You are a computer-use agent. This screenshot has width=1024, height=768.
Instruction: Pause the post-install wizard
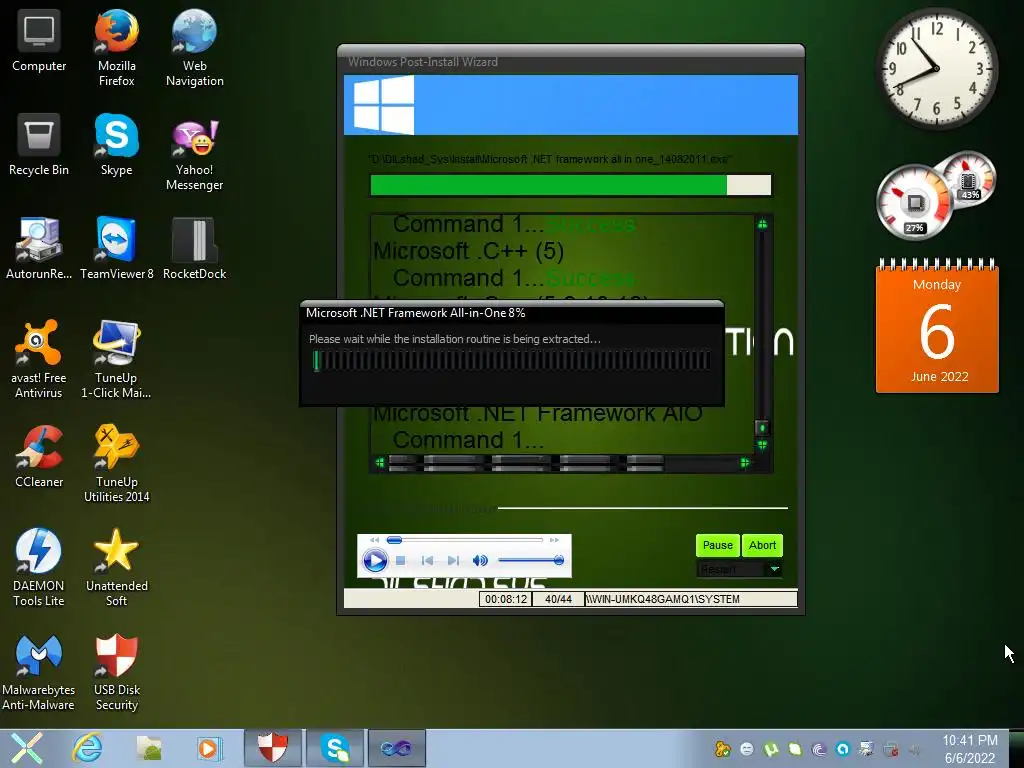(x=718, y=545)
